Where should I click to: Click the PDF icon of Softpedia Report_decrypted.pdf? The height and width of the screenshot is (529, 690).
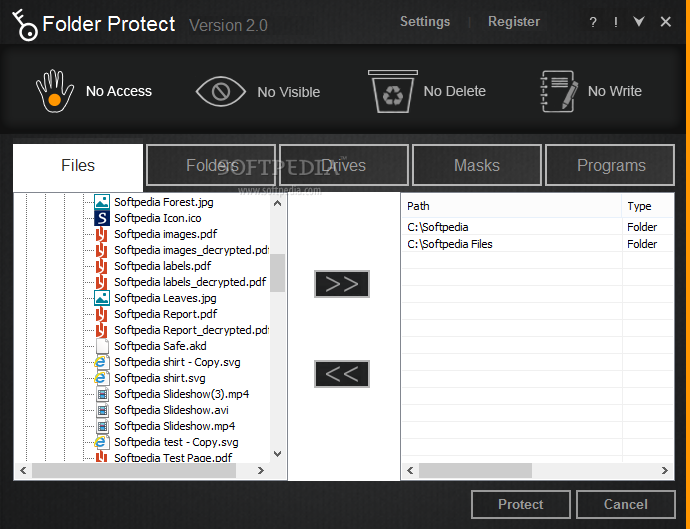point(102,330)
